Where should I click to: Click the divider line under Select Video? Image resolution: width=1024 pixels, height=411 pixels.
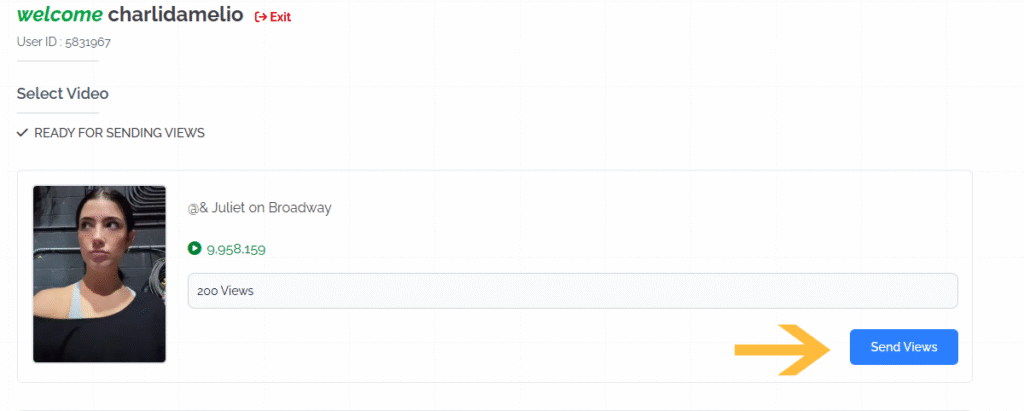click(x=58, y=113)
